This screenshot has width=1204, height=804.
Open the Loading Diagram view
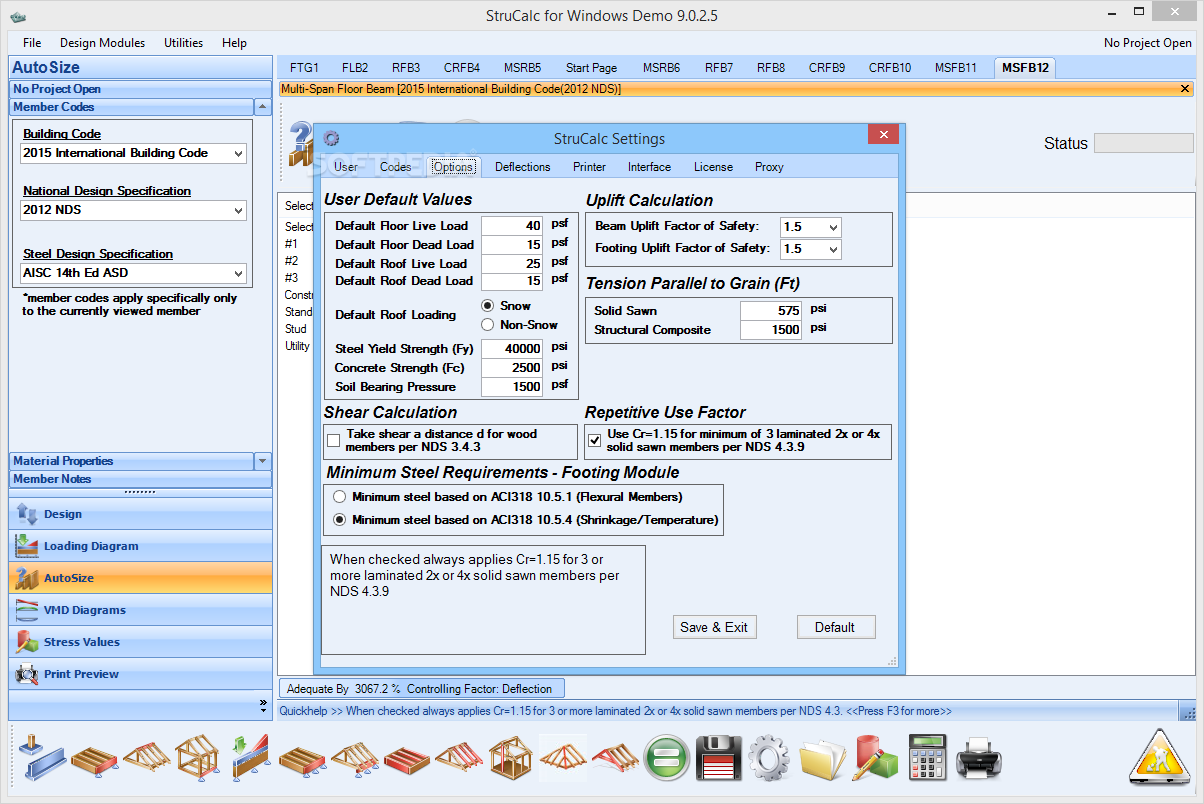140,546
